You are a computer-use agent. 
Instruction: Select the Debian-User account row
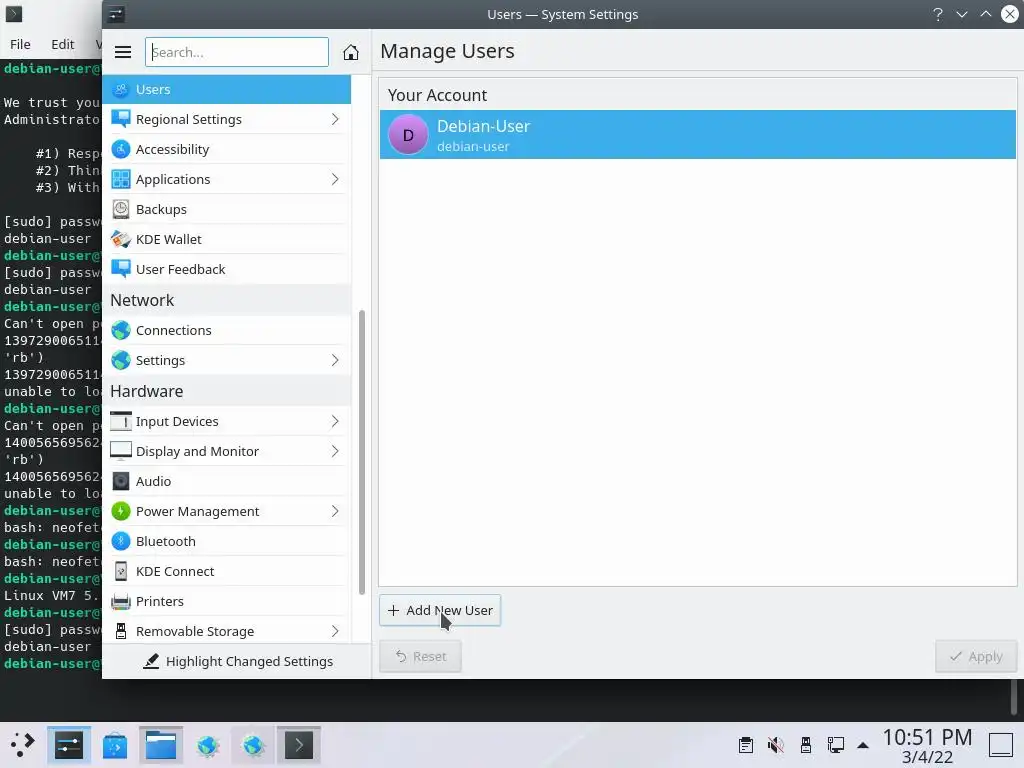tap(698, 135)
